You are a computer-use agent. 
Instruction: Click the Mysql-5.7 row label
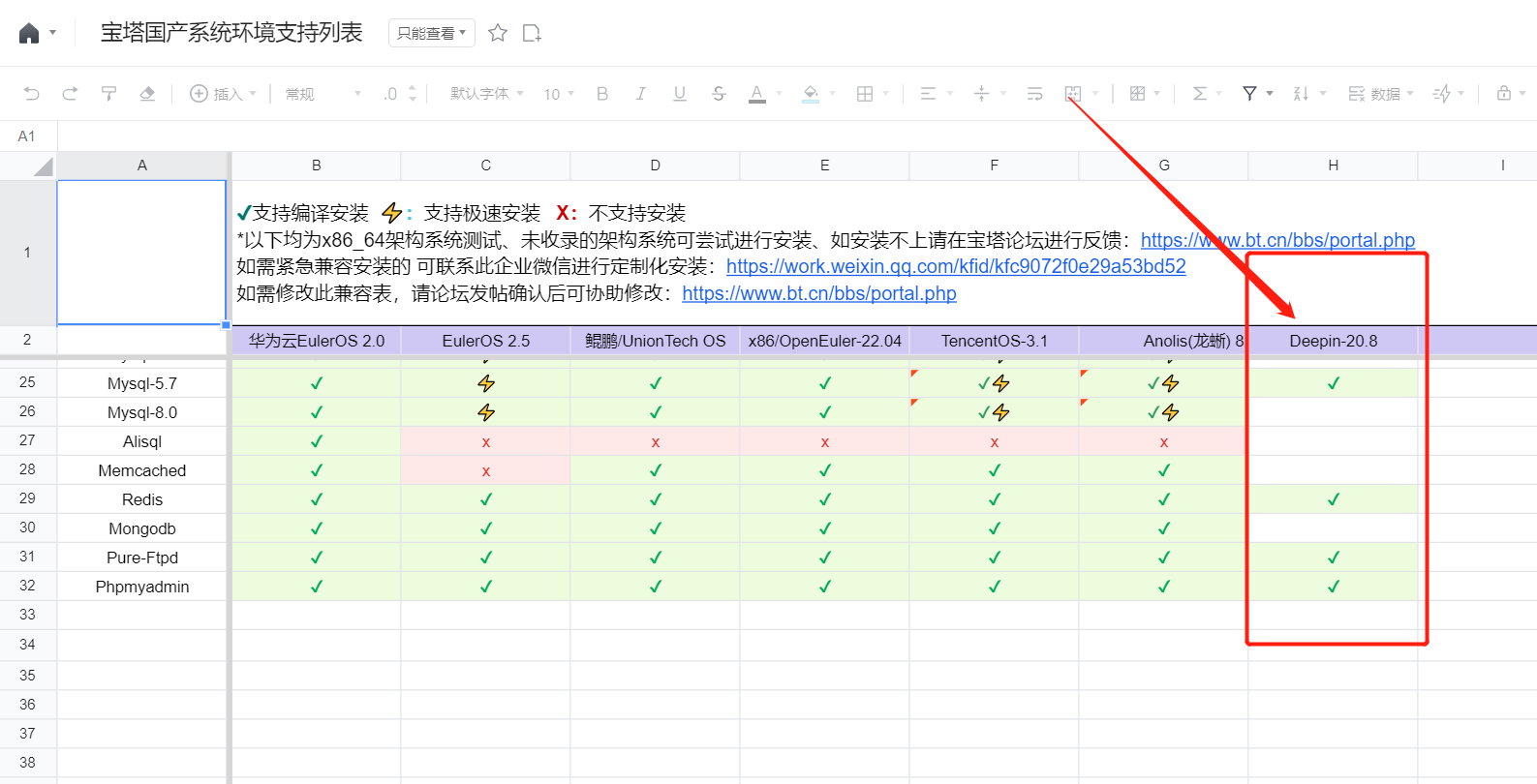[x=142, y=383]
